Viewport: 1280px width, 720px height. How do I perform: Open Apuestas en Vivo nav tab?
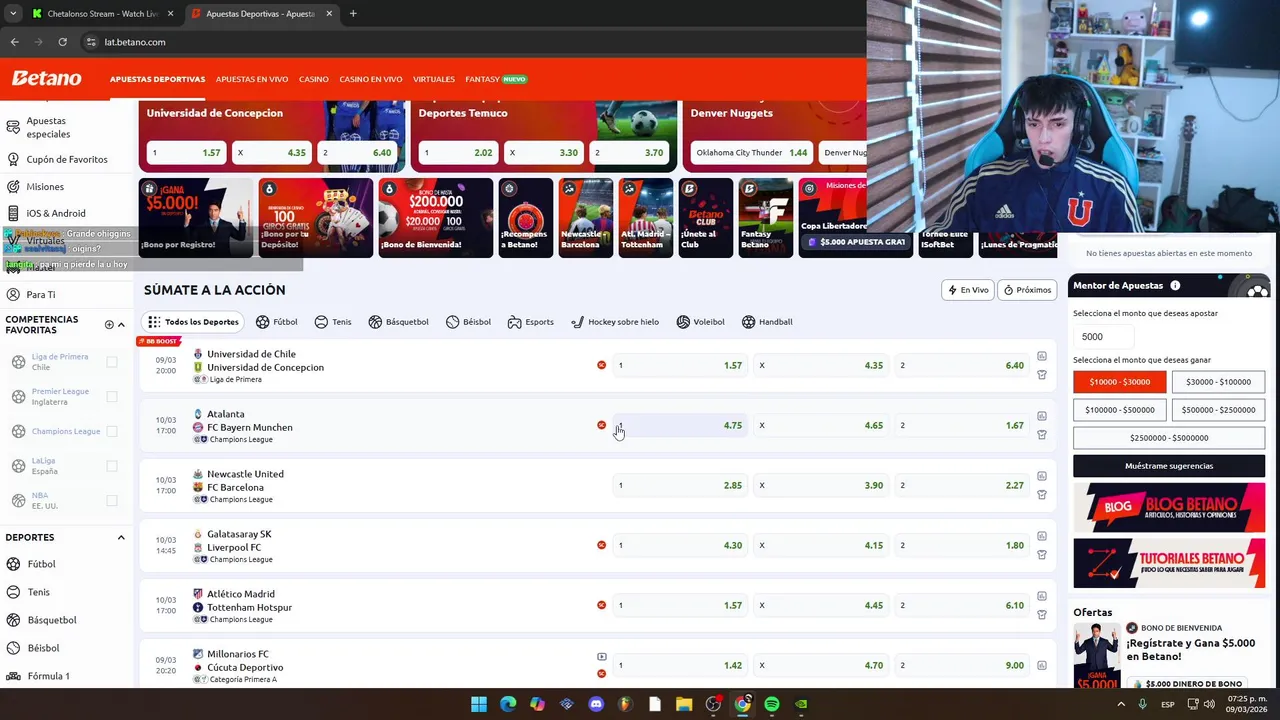[252, 79]
